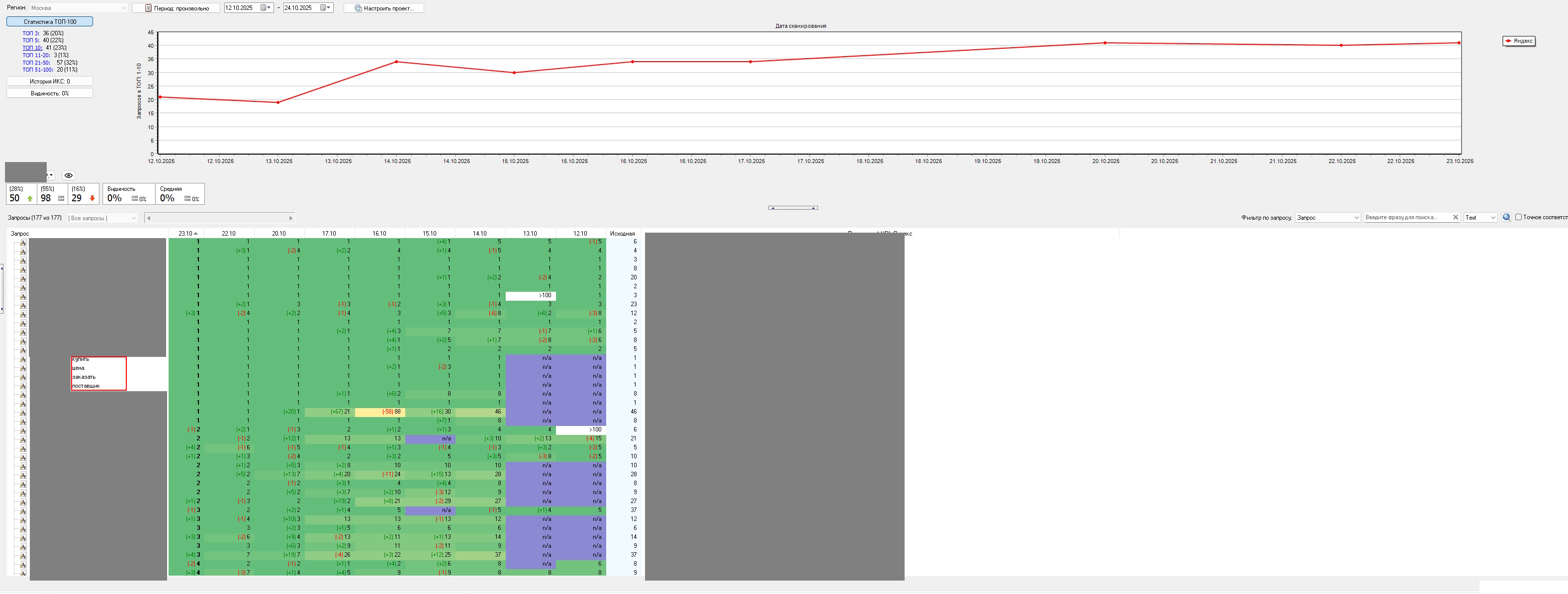Select the Статистика ТОП-100 tab button
1568x594 pixels.
pos(50,21)
